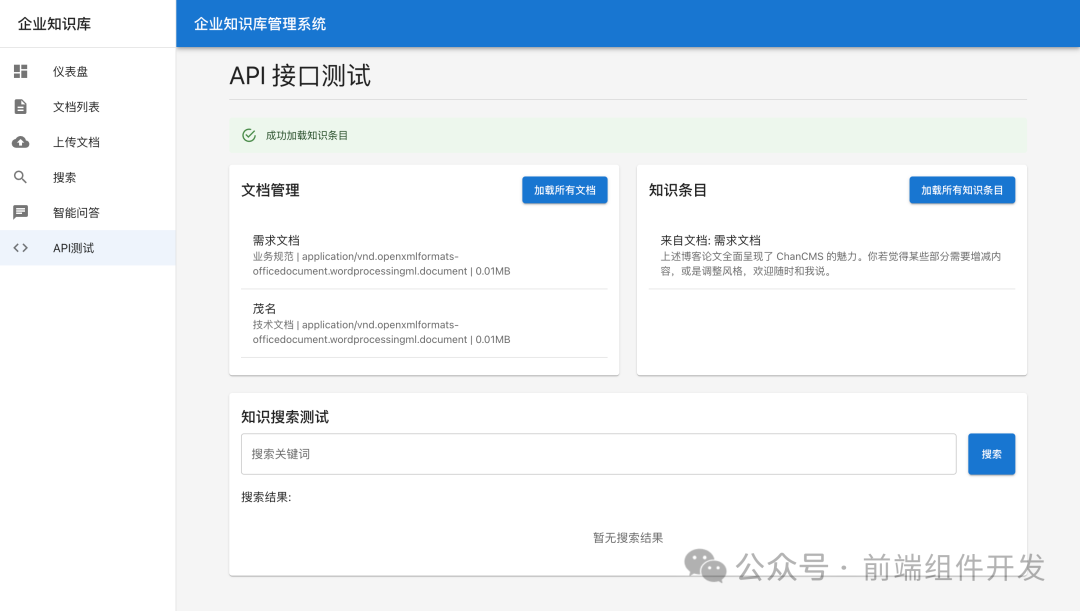Click the 搜索关键词 input field
The width and height of the screenshot is (1080, 611).
598,453
